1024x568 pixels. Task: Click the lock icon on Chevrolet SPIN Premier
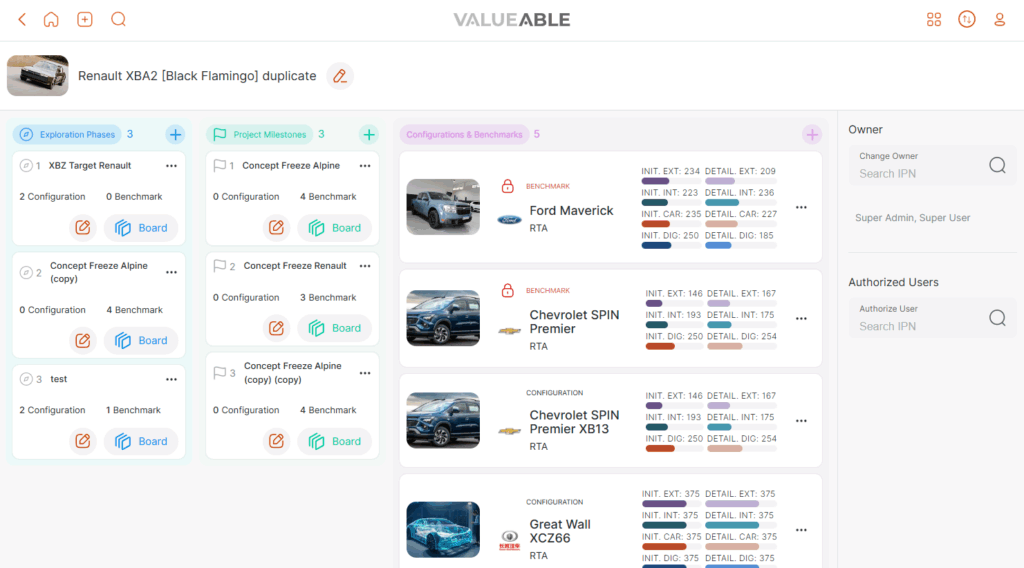click(x=507, y=291)
